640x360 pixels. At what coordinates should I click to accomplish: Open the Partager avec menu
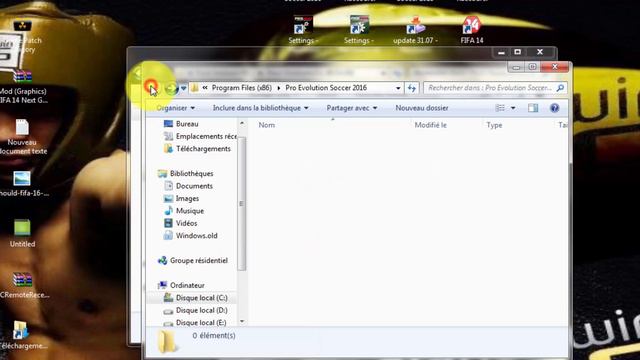[351, 108]
